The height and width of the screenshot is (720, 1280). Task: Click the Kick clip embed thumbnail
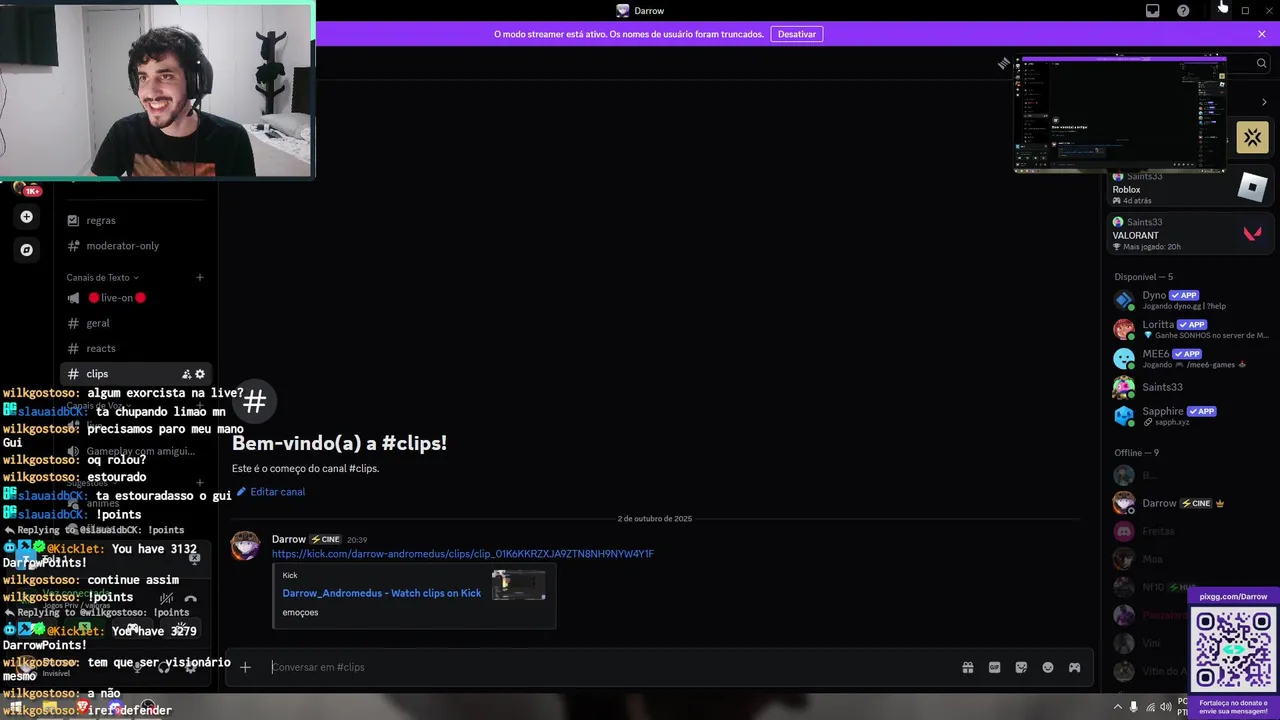pos(518,585)
